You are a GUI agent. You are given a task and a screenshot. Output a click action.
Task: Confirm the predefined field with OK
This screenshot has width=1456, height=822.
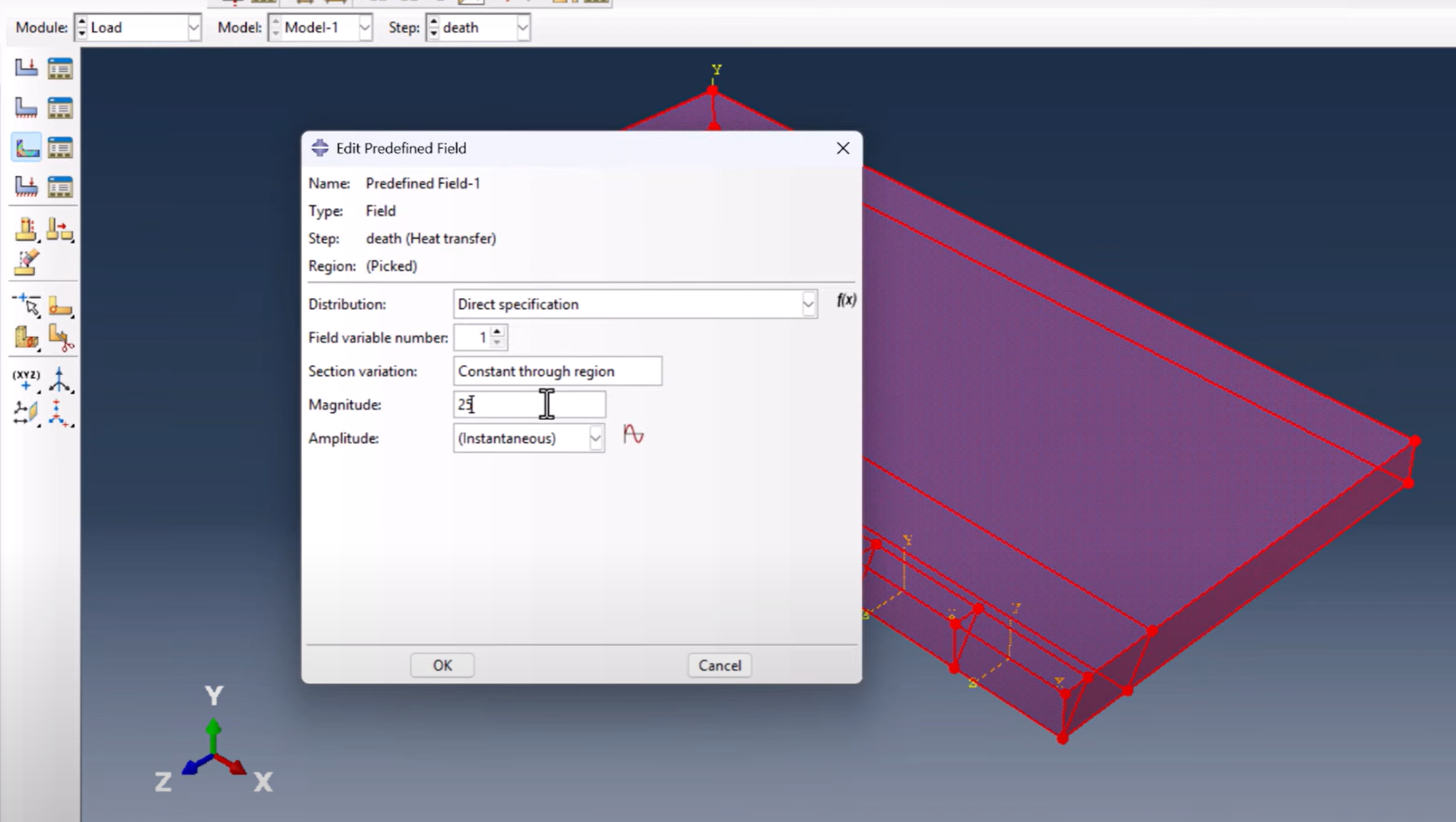[x=441, y=665]
